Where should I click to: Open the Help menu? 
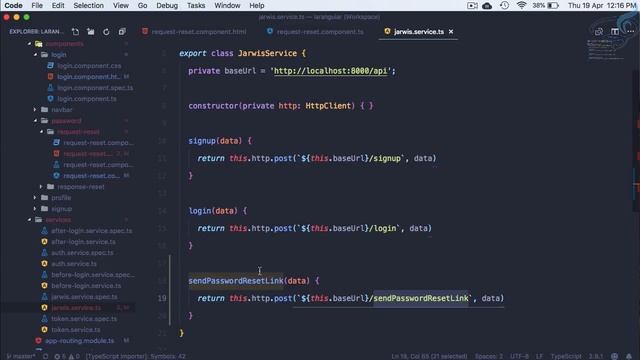coord(257,5)
